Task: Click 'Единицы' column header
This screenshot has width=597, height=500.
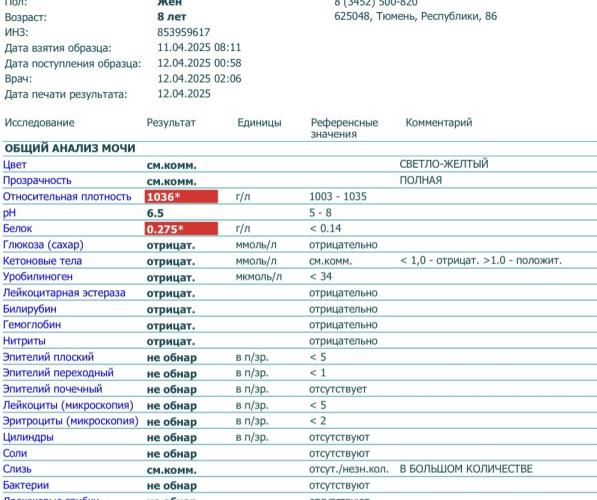Action: (259, 123)
